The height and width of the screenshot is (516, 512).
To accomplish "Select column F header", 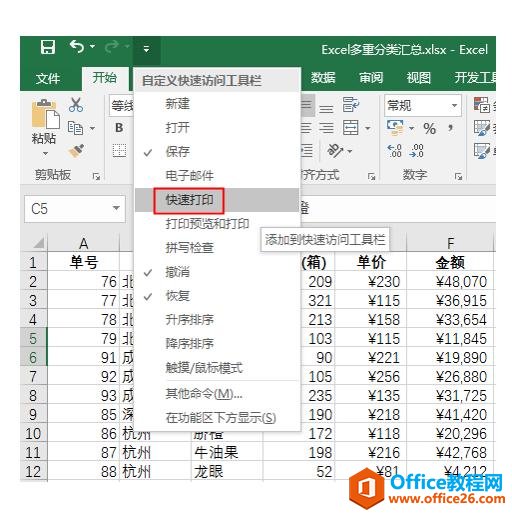I will 450,243.
